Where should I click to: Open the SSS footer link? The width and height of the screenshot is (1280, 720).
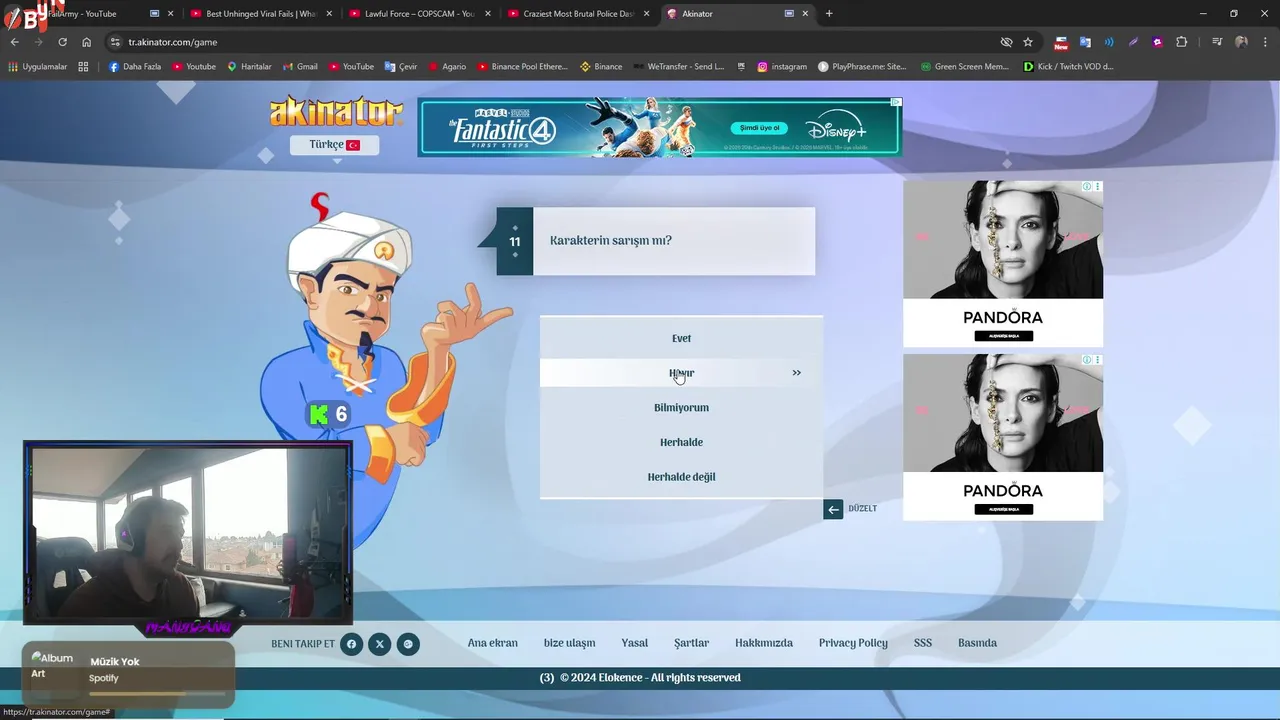(x=923, y=643)
